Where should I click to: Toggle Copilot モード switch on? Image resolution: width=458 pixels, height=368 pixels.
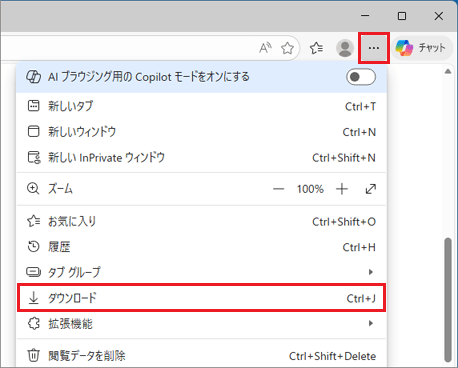coord(361,77)
